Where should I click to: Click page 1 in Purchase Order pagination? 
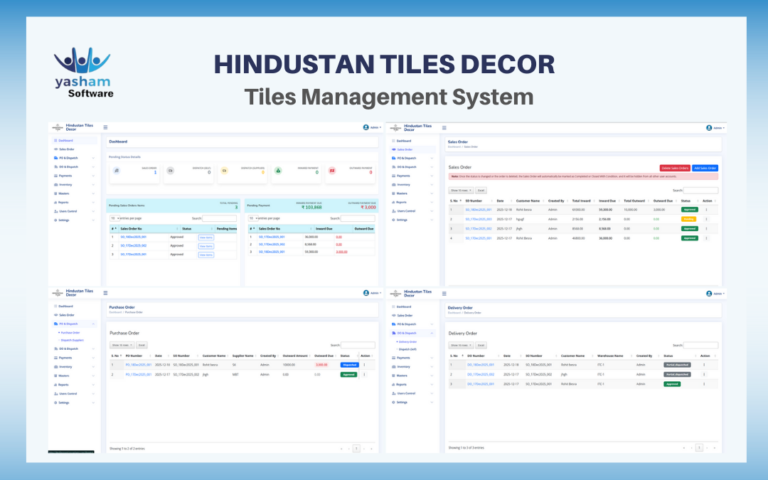tap(355, 449)
